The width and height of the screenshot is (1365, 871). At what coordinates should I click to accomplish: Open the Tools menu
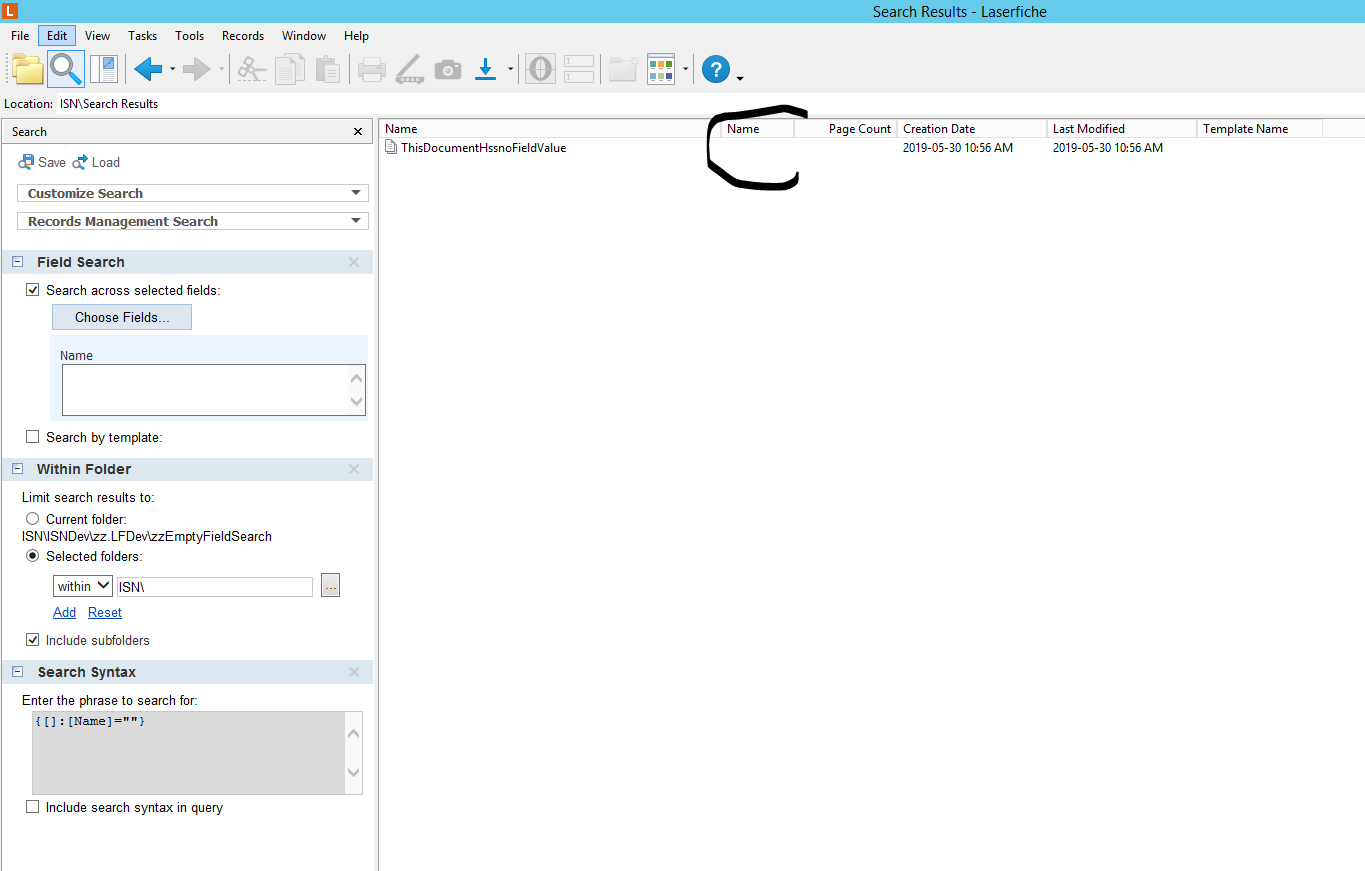(x=190, y=36)
